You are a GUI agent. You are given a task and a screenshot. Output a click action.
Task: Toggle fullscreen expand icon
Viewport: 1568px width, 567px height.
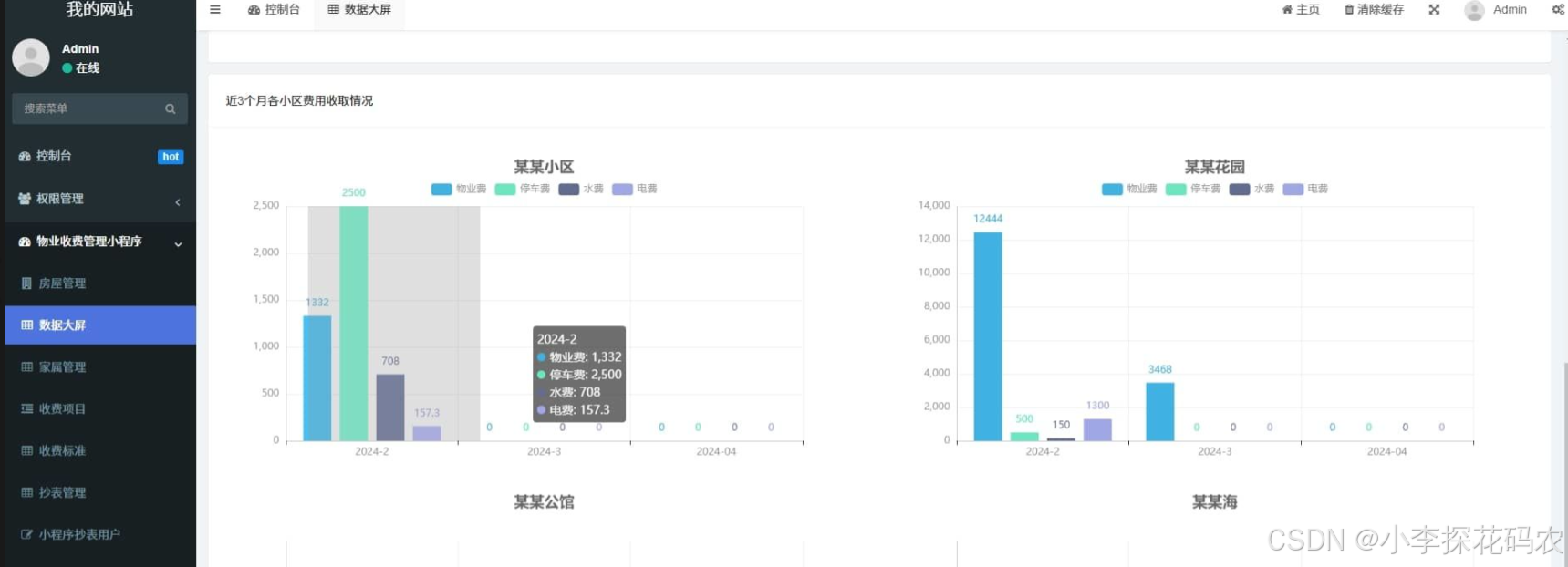1434,10
